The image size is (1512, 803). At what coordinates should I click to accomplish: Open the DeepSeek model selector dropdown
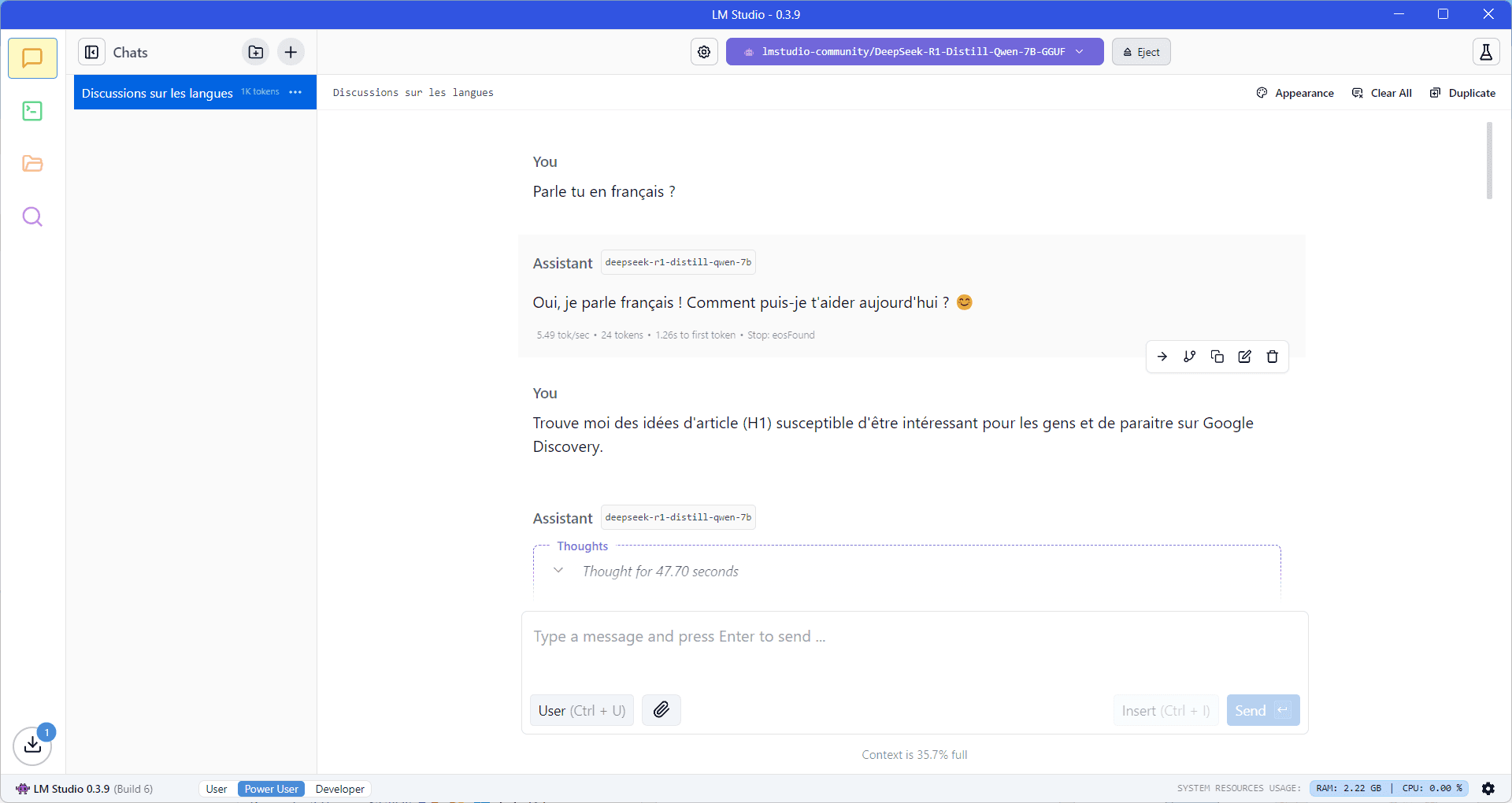coord(914,52)
